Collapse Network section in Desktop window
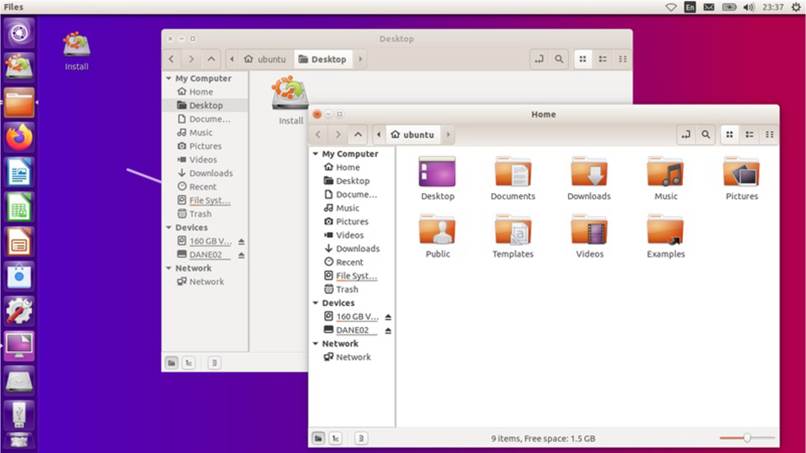 [169, 268]
